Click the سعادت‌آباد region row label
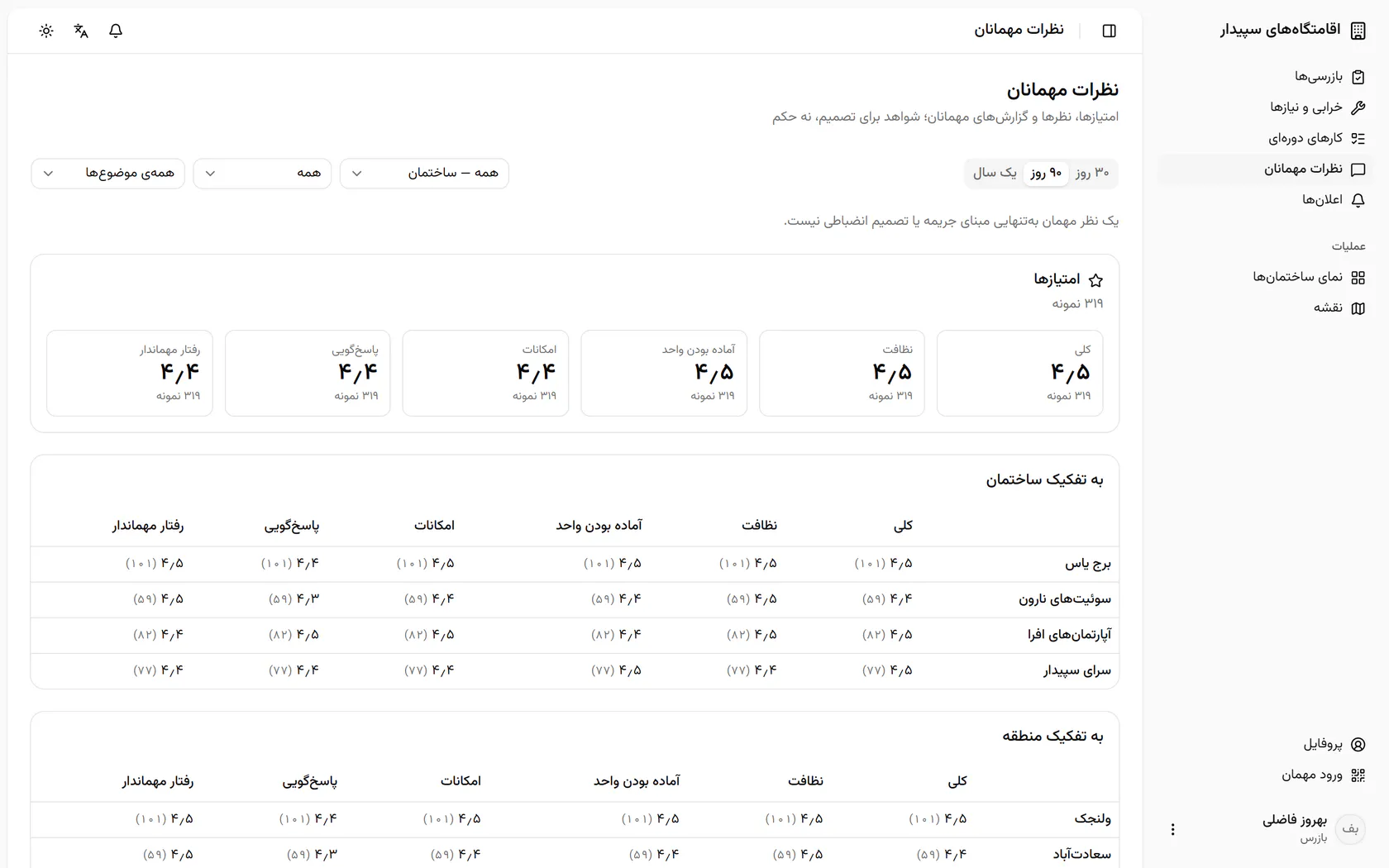 (x=1082, y=855)
